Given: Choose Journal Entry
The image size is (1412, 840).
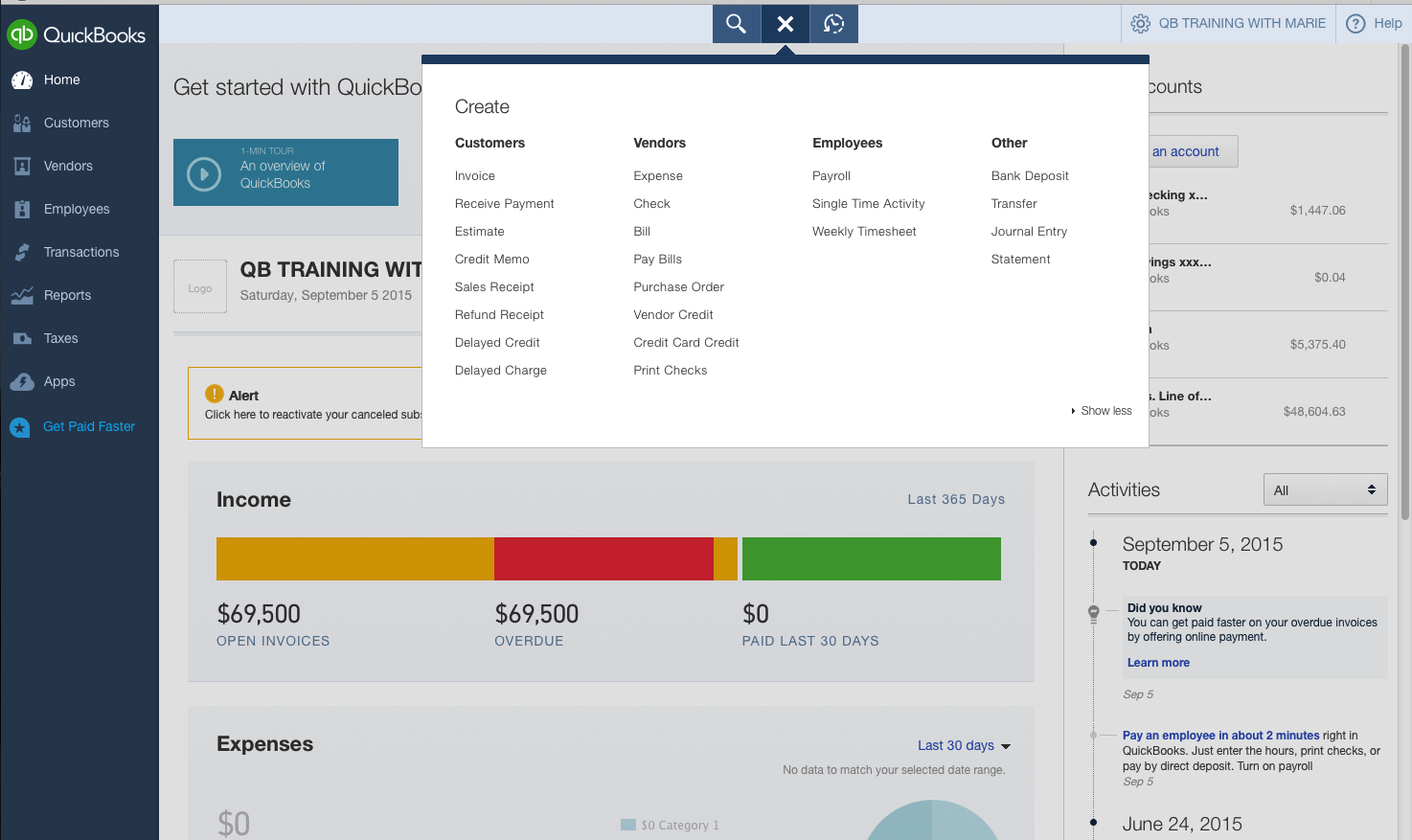Looking at the screenshot, I should (1029, 232).
